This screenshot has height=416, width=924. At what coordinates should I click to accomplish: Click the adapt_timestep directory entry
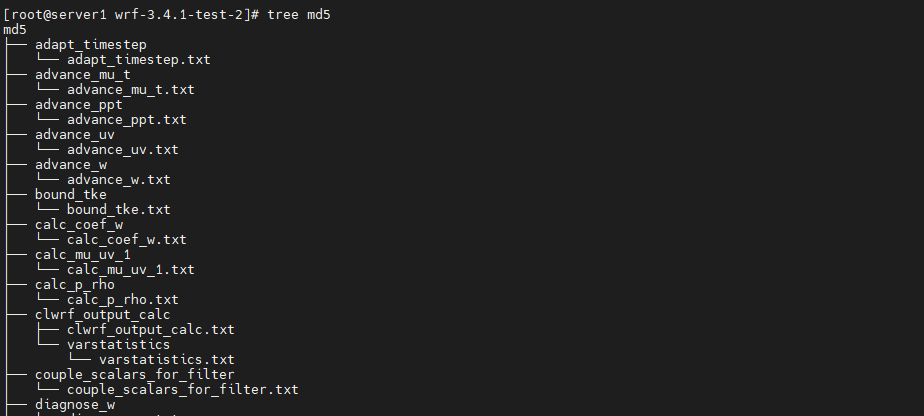pyautogui.click(x=91, y=45)
